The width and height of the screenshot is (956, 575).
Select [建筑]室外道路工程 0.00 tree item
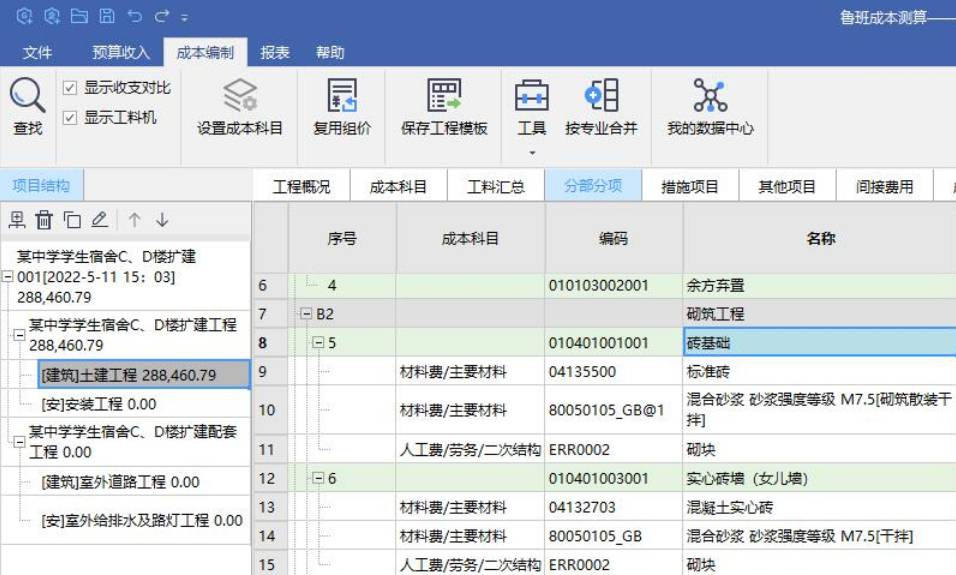point(120,482)
